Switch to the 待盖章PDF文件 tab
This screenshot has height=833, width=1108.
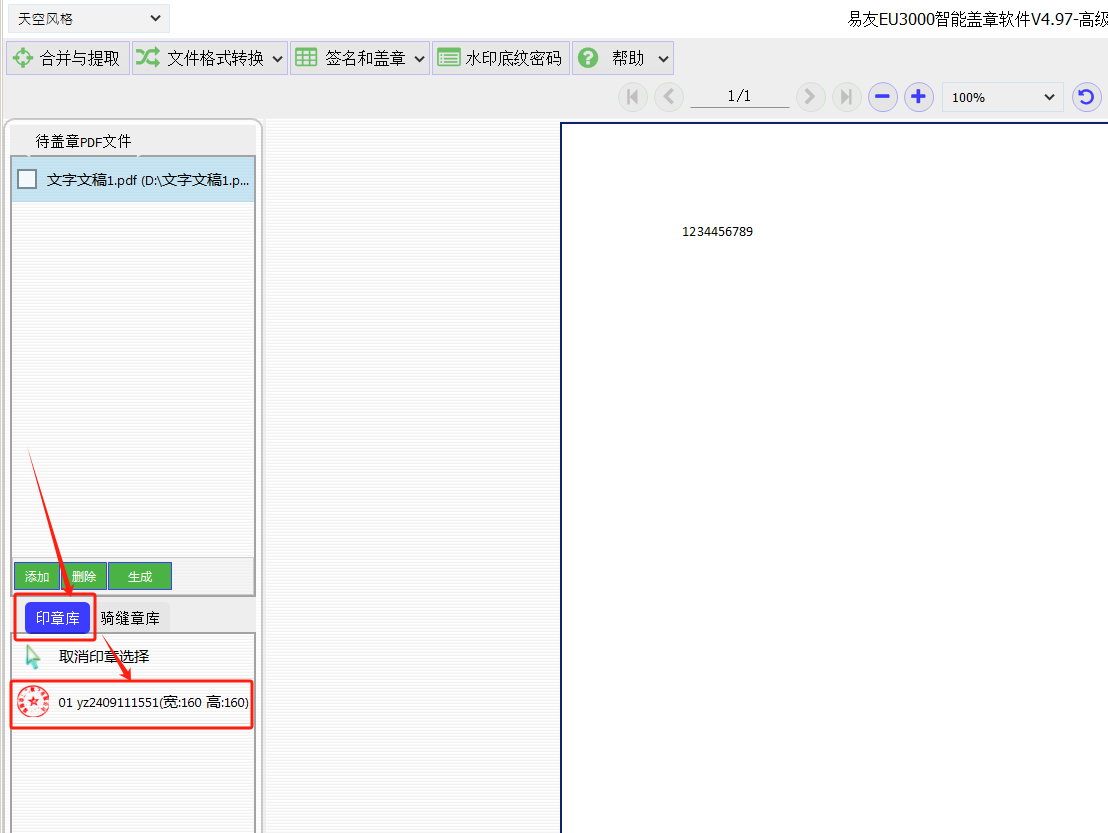tap(83, 141)
